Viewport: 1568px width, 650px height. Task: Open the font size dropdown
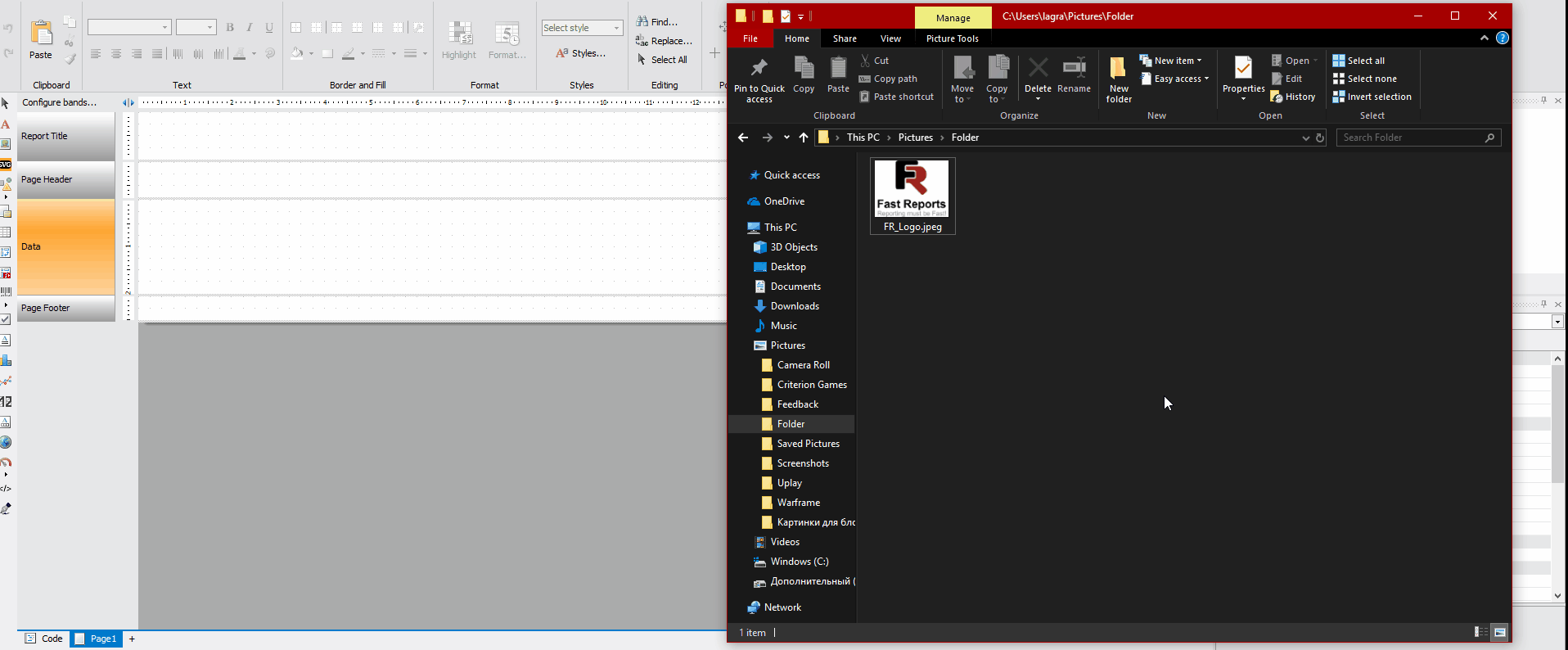210,28
